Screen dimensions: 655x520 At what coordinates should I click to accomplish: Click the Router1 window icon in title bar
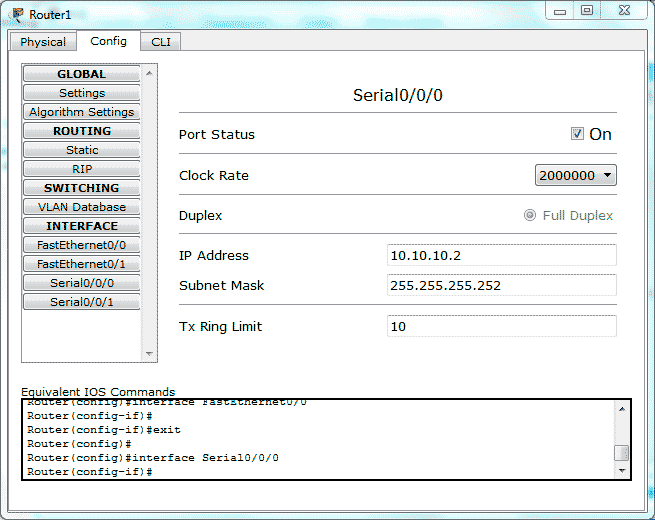[17, 15]
